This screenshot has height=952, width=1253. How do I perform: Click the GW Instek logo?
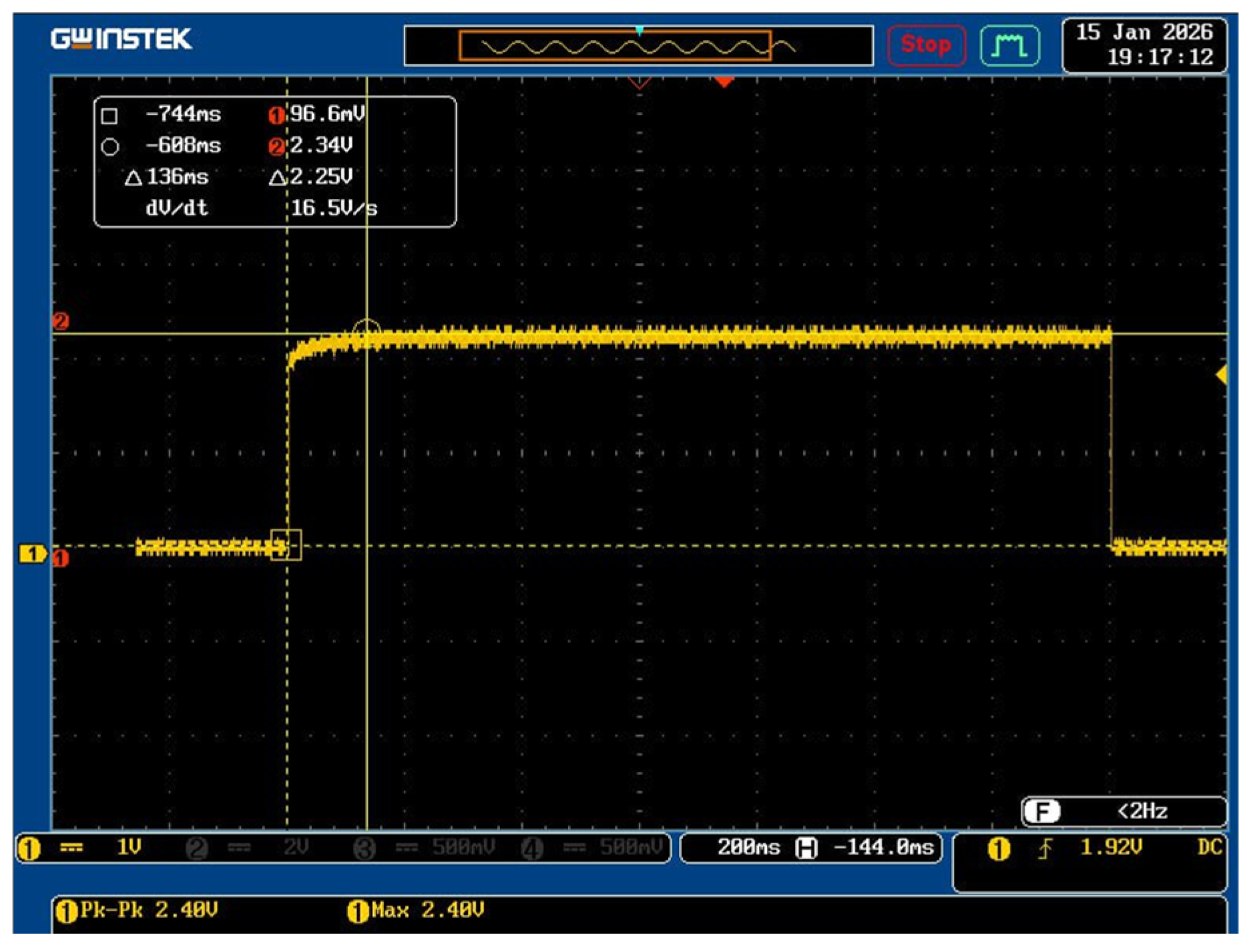pos(121,39)
